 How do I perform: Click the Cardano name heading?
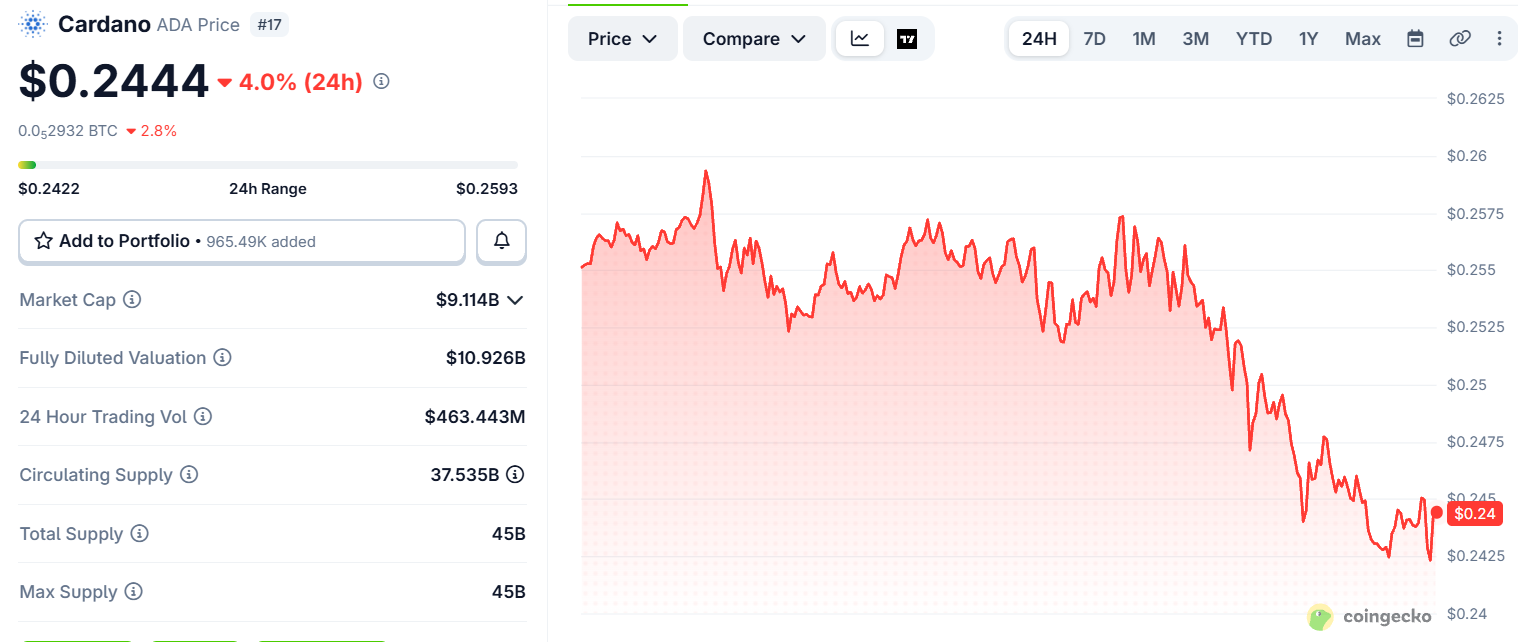[104, 24]
